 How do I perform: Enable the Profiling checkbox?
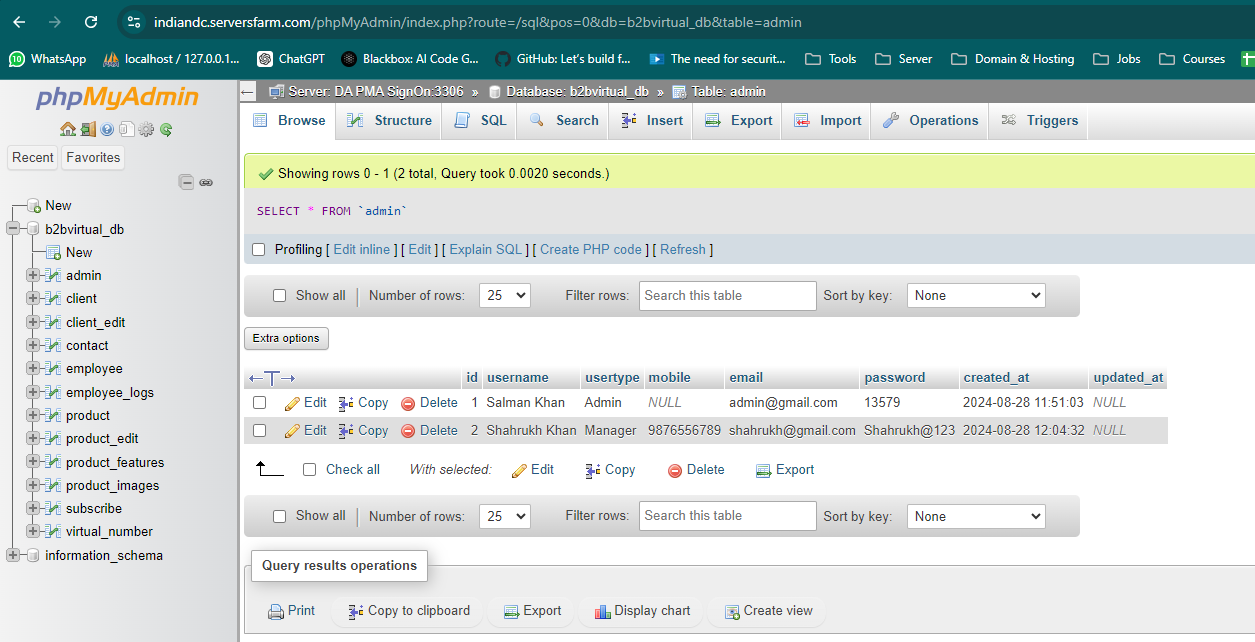[259, 249]
